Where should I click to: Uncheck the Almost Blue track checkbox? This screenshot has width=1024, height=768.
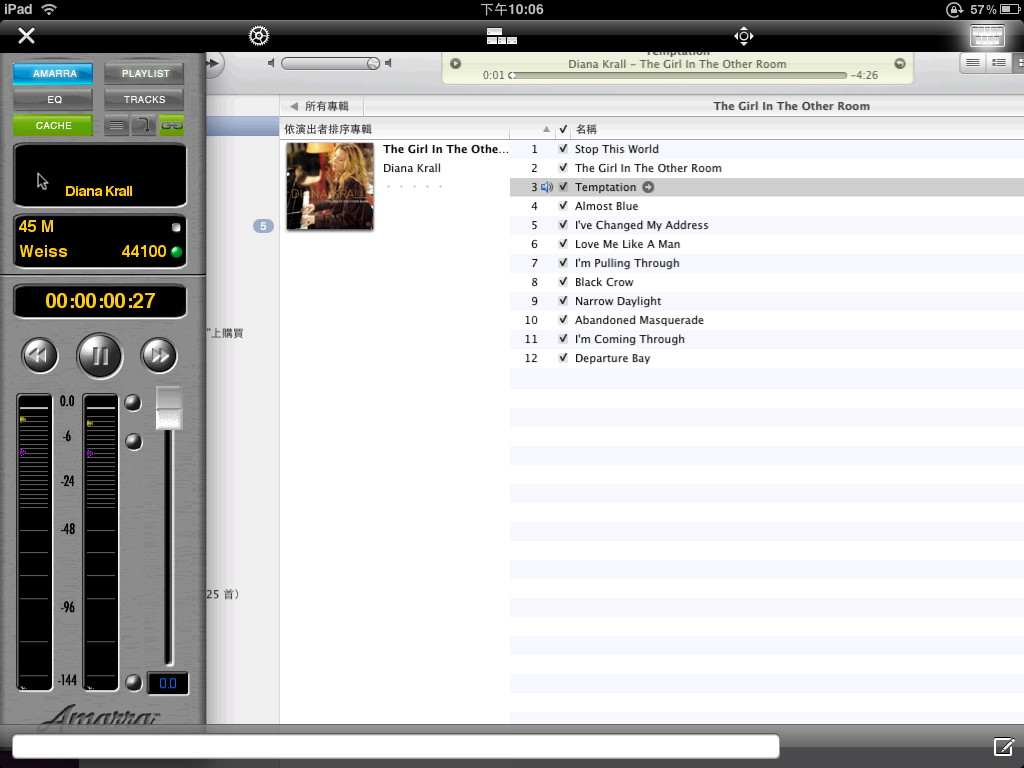pyautogui.click(x=563, y=206)
